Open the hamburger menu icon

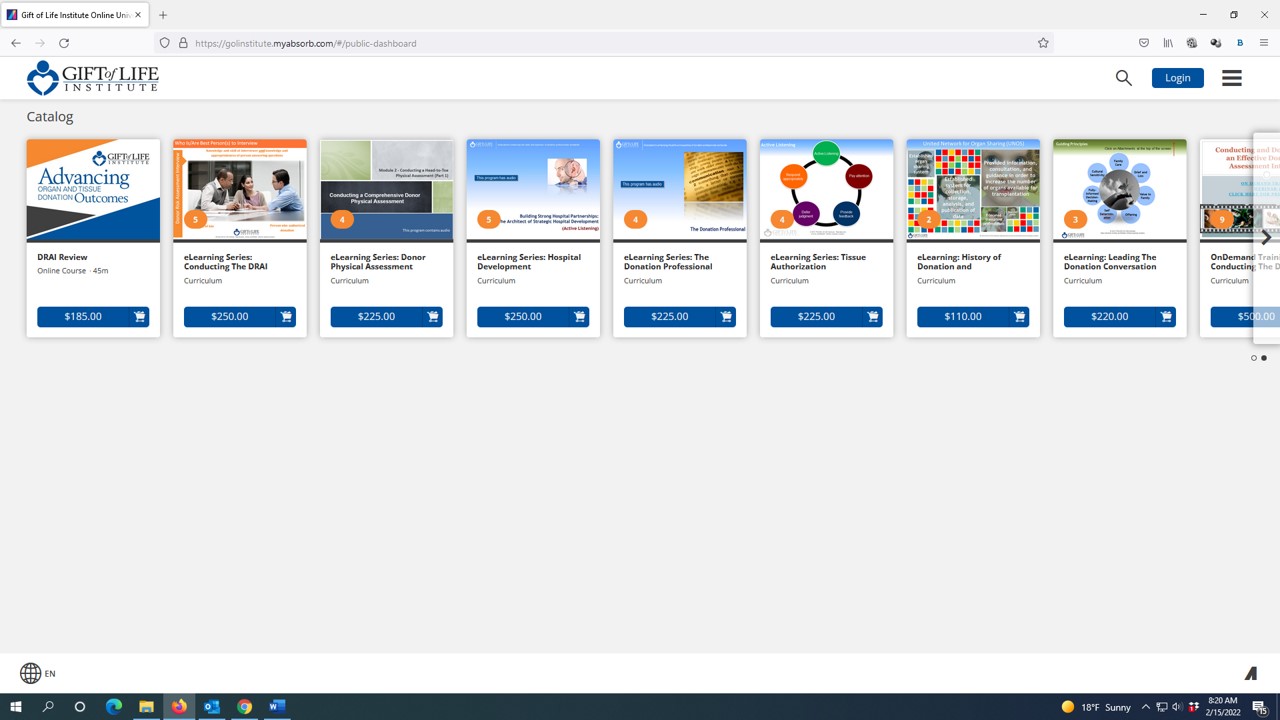(x=1232, y=78)
